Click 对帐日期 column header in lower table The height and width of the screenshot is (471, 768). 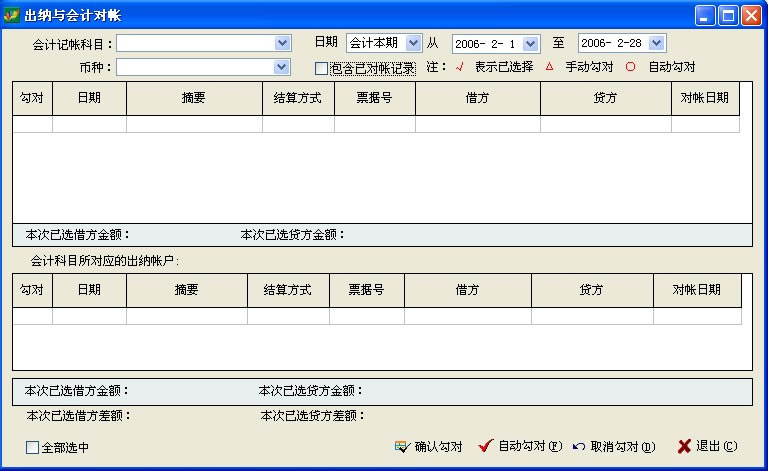point(697,290)
